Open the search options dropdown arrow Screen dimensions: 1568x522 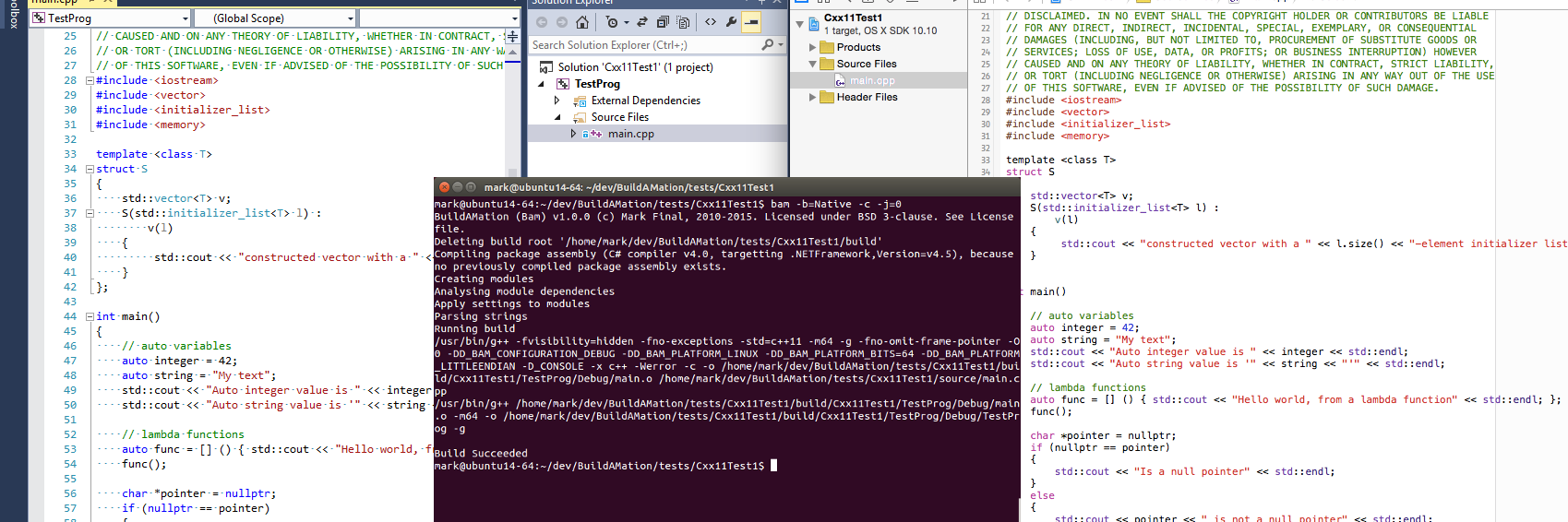781,44
